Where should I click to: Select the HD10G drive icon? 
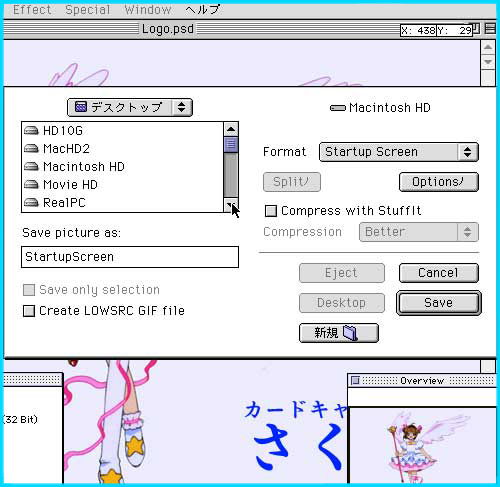[31, 131]
